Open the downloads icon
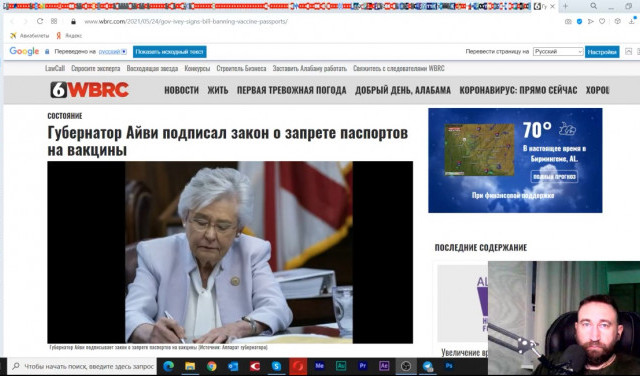Screen dimensions: 640x376 [631, 21]
